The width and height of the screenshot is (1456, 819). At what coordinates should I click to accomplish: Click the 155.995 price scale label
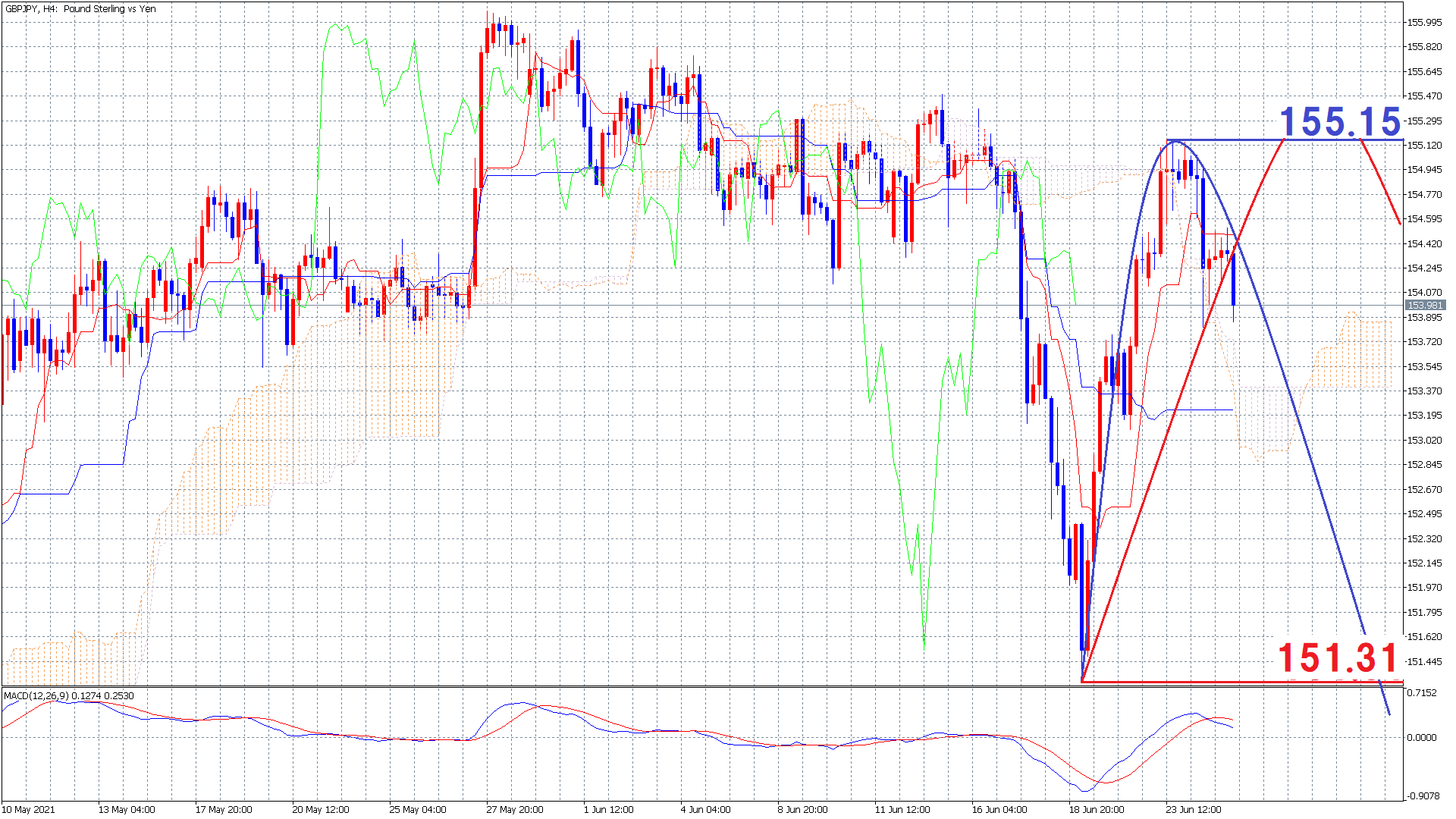(1424, 23)
